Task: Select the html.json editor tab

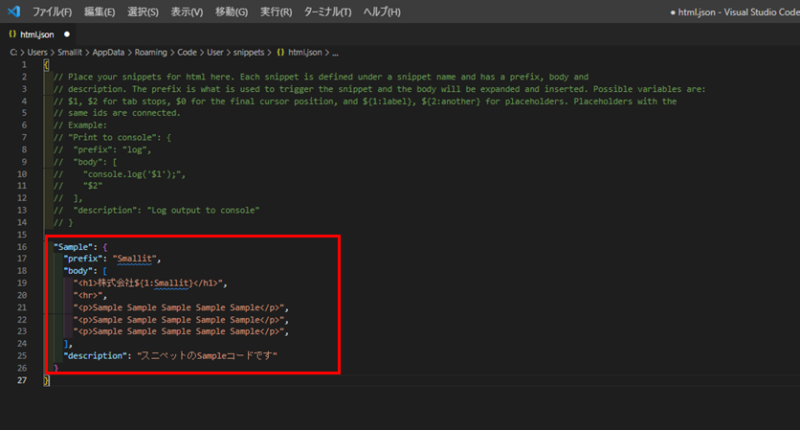Action: tap(38, 34)
